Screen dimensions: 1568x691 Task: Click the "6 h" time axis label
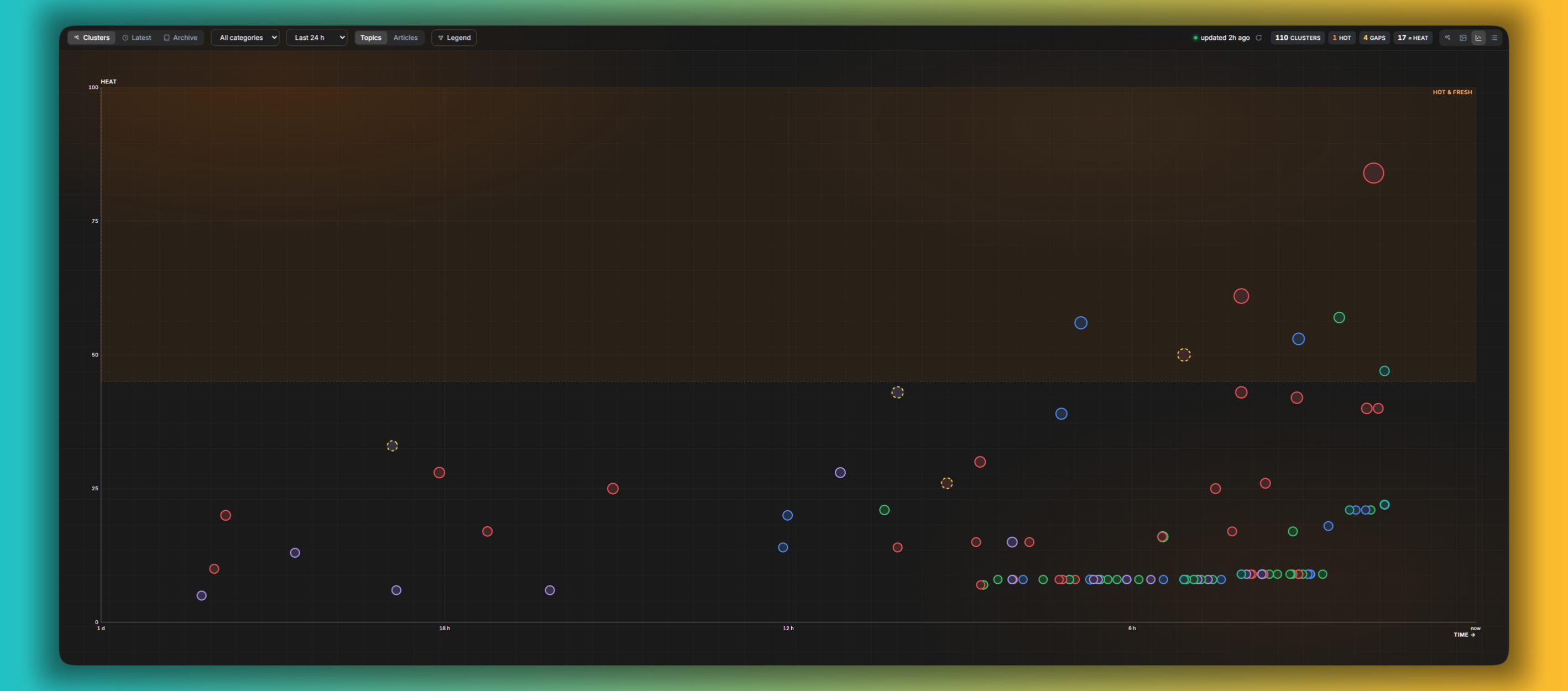(1132, 629)
